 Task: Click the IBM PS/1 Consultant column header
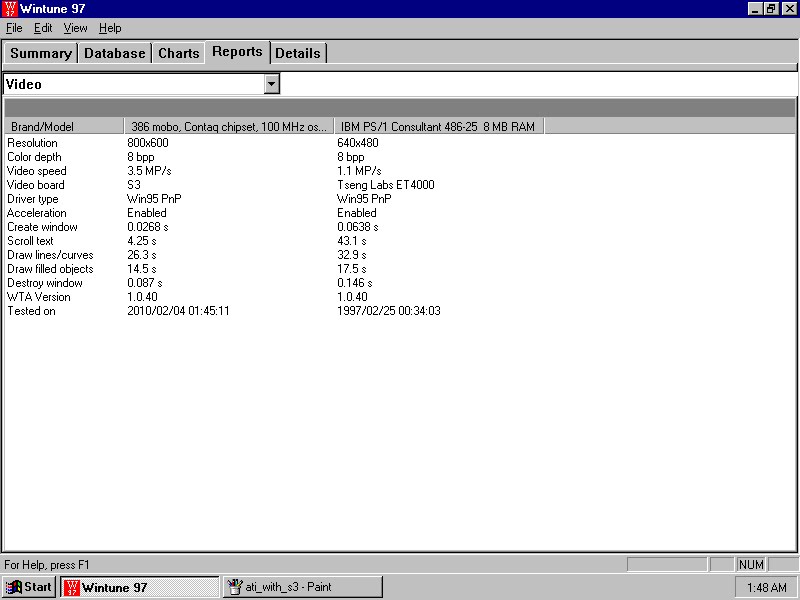click(438, 127)
